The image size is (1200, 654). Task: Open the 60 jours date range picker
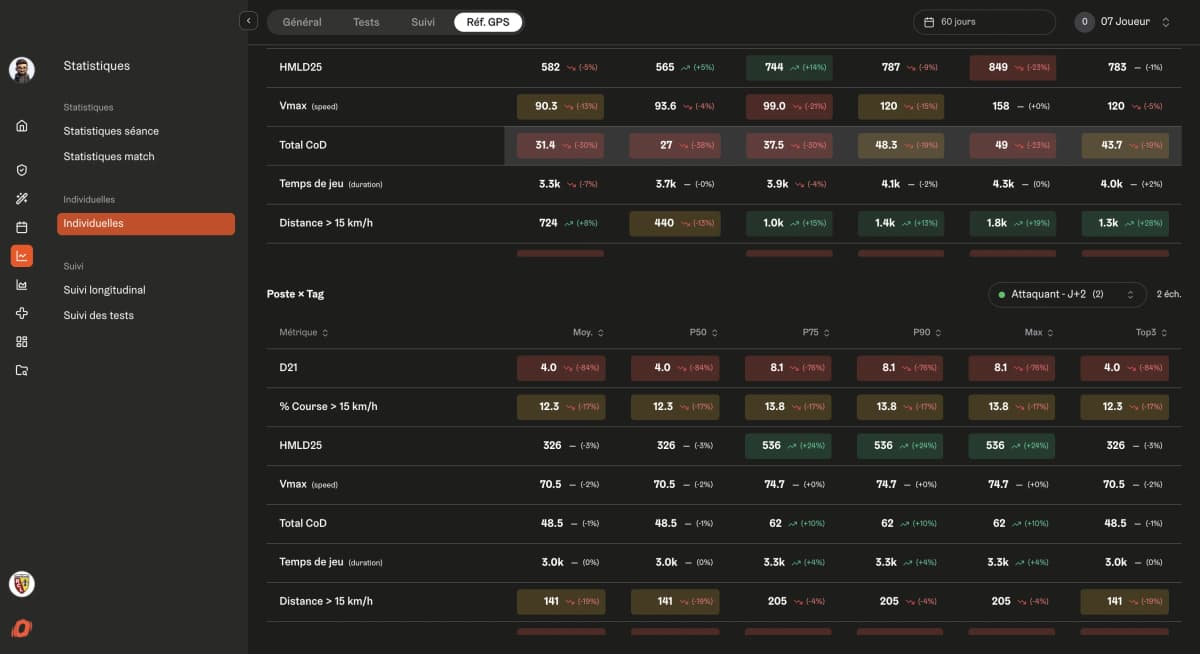click(x=984, y=22)
